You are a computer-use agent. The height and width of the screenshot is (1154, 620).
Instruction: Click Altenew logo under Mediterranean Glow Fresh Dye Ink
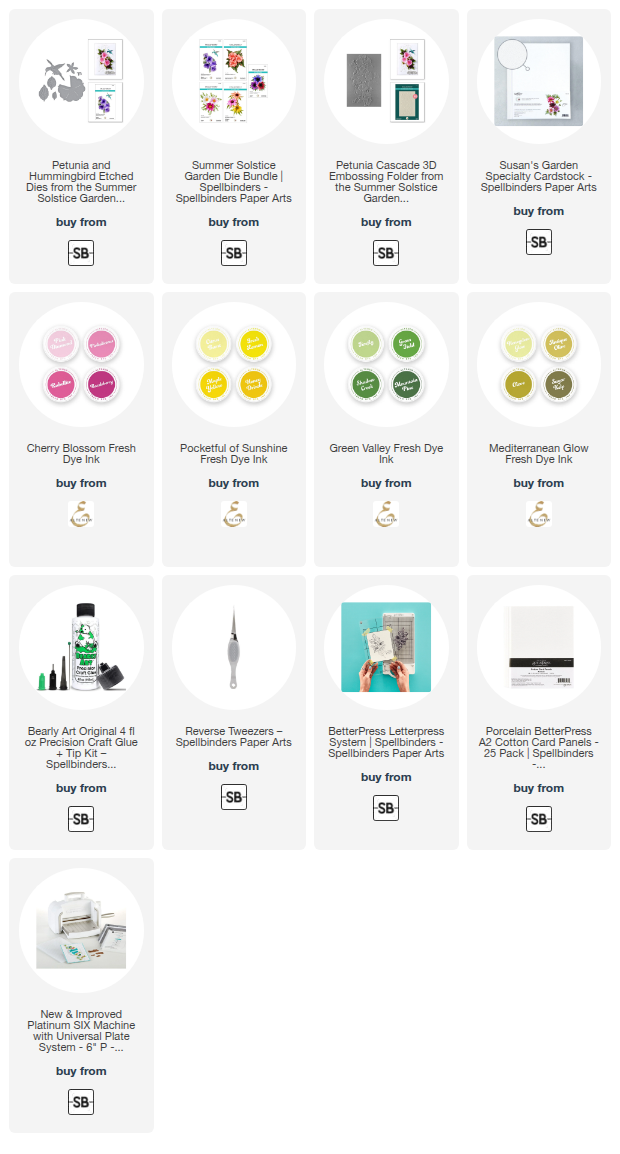point(538,514)
